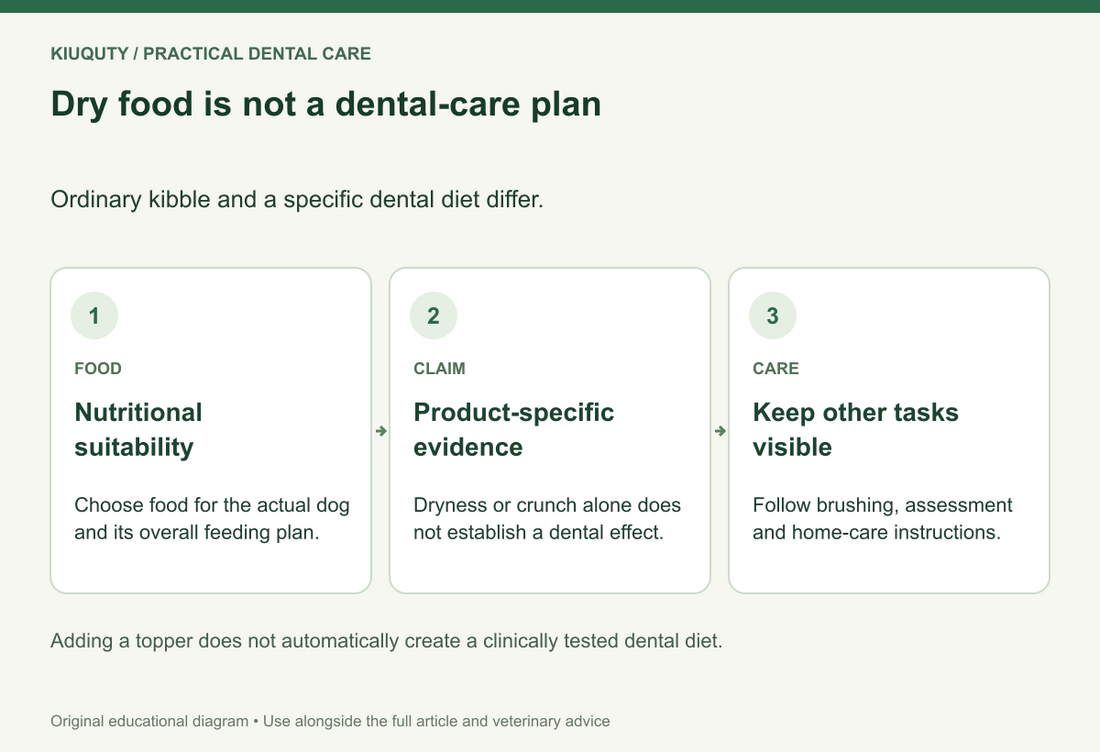Click the arrow between the Food and Claim cards
The image size is (1100, 752).
click(381, 431)
